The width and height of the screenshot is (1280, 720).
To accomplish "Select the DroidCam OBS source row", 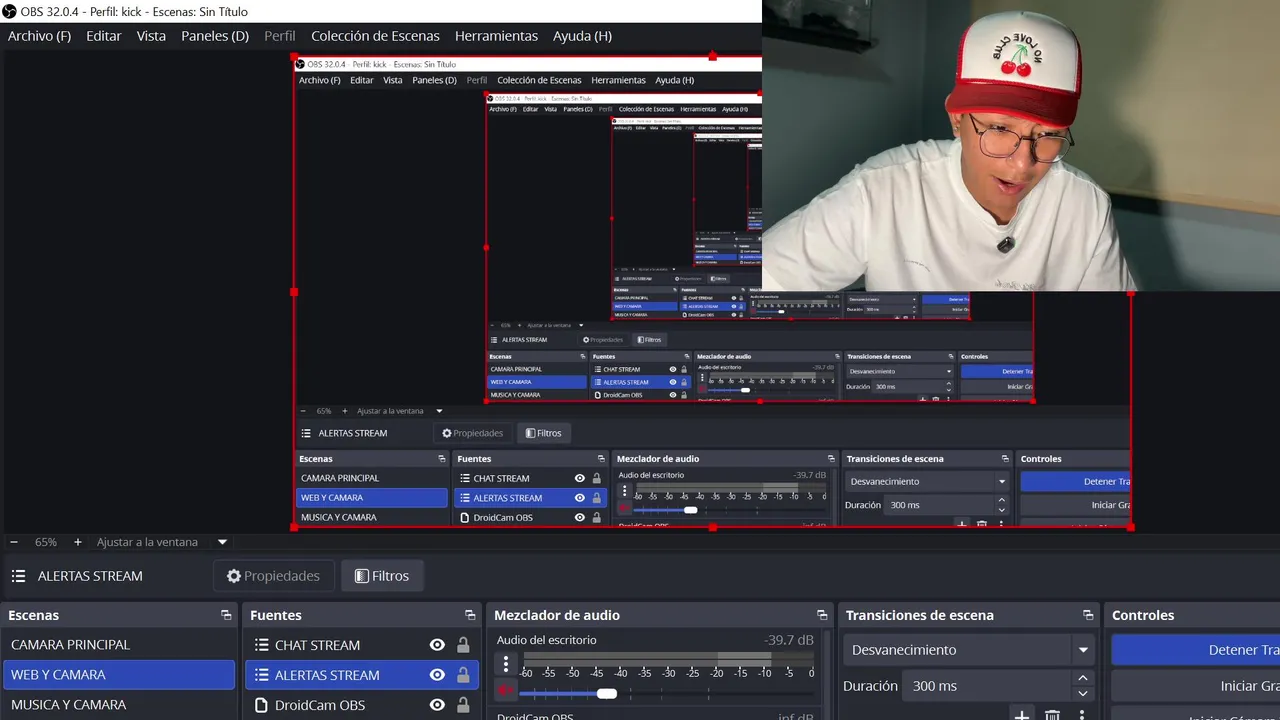I will click(x=362, y=705).
